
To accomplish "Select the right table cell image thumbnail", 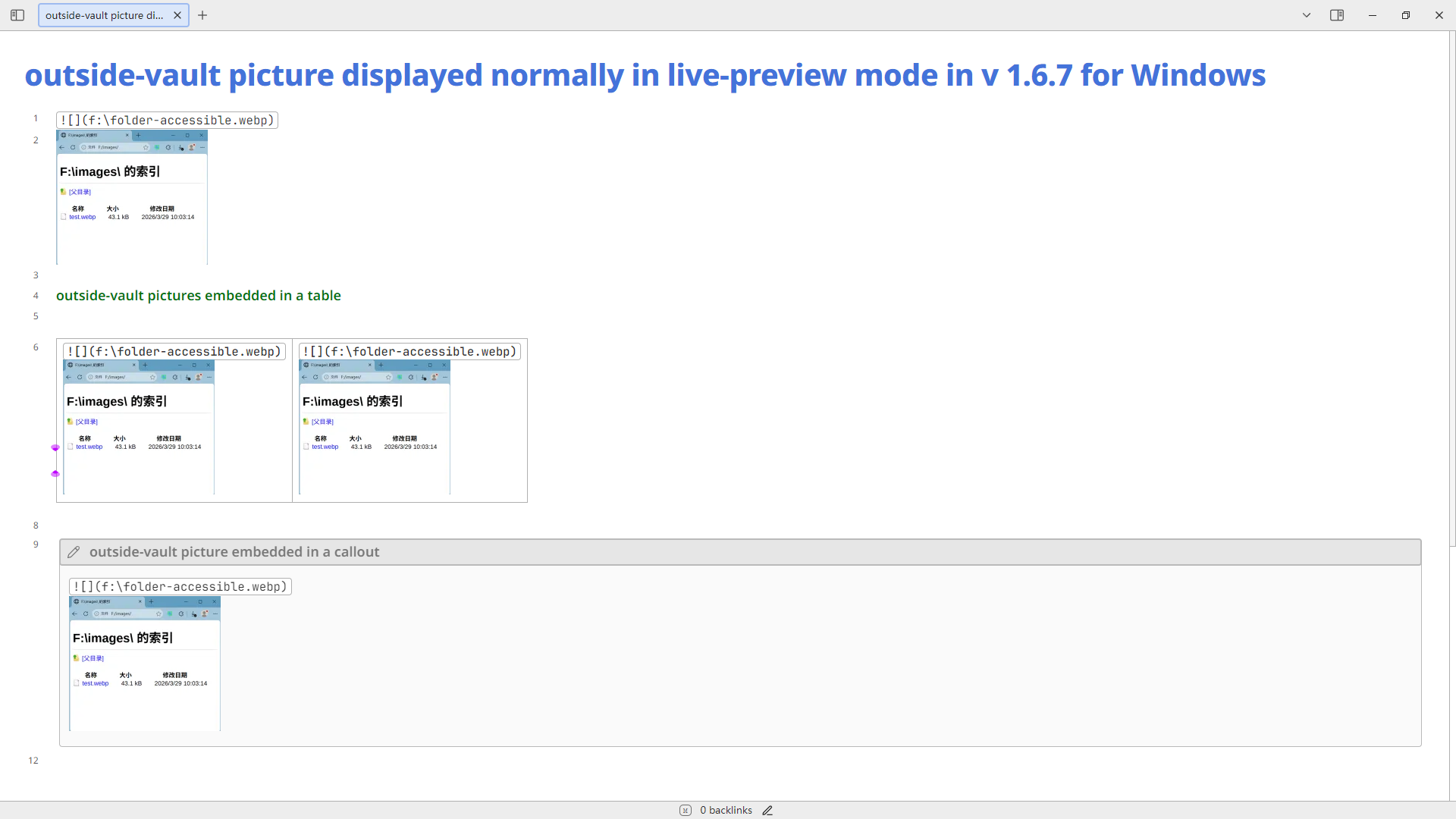I will coord(375,428).
